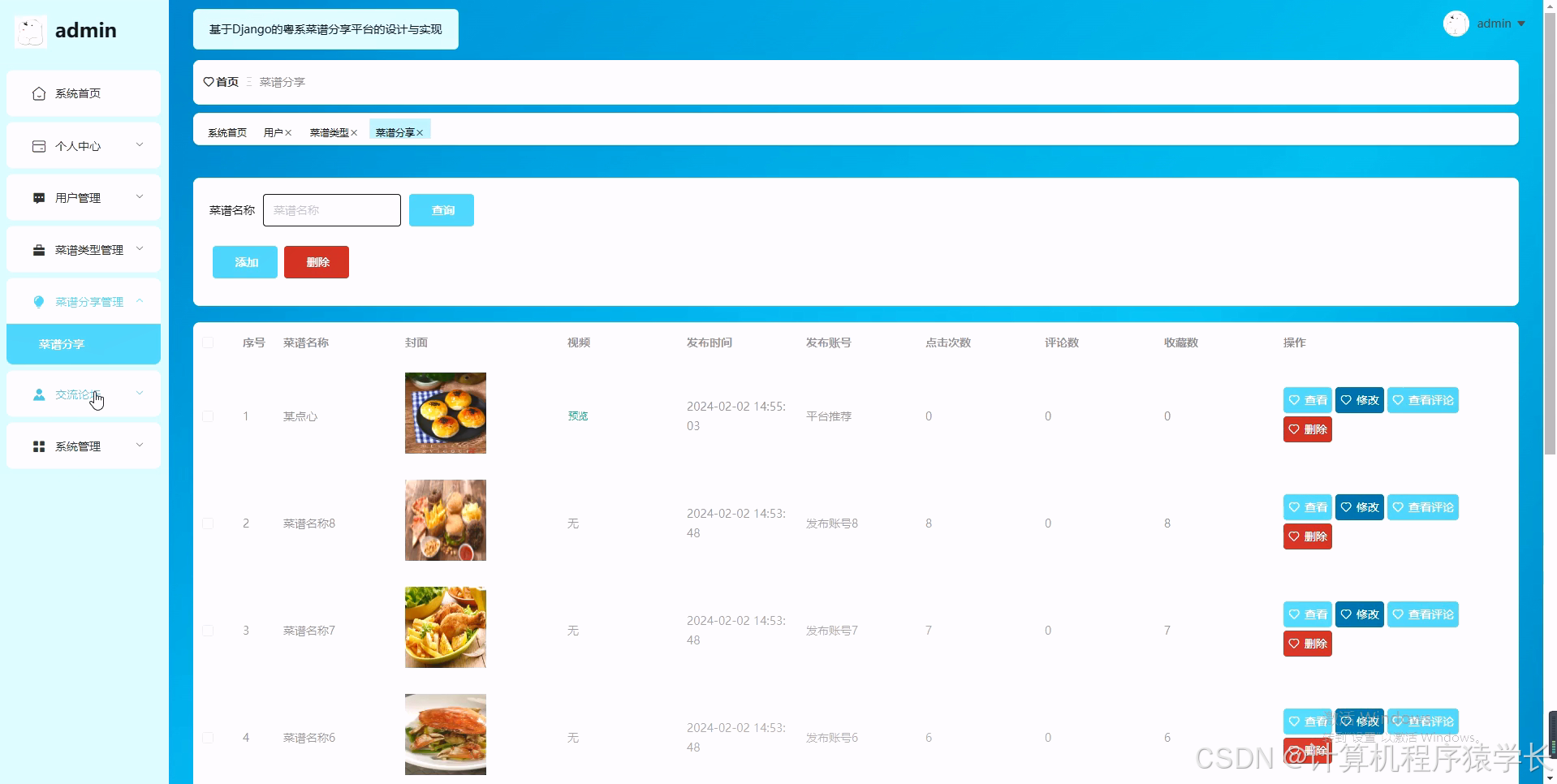Screen dimensions: 1557x784
Task: Open the cover thumbnail of 菜谱名称8
Action: 446,520
